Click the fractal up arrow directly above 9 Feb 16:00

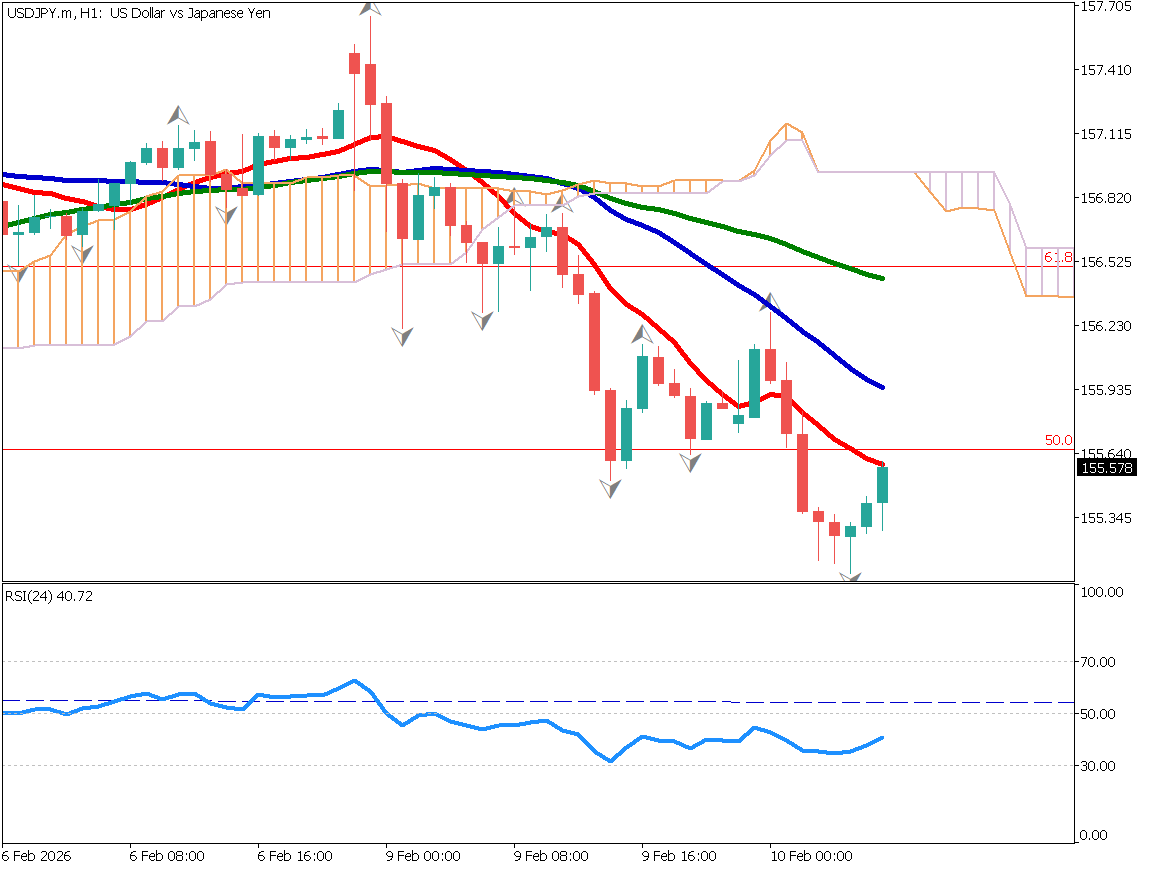tap(642, 335)
